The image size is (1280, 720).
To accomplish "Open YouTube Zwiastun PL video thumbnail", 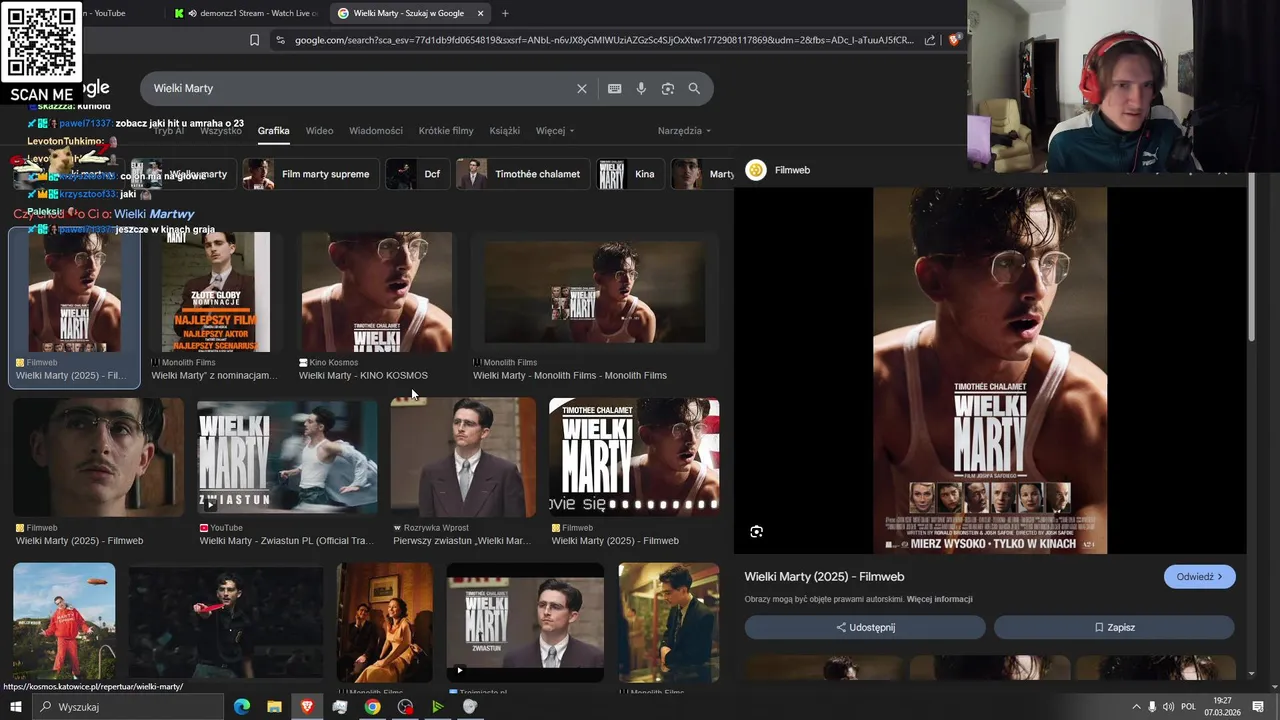I will pos(287,457).
